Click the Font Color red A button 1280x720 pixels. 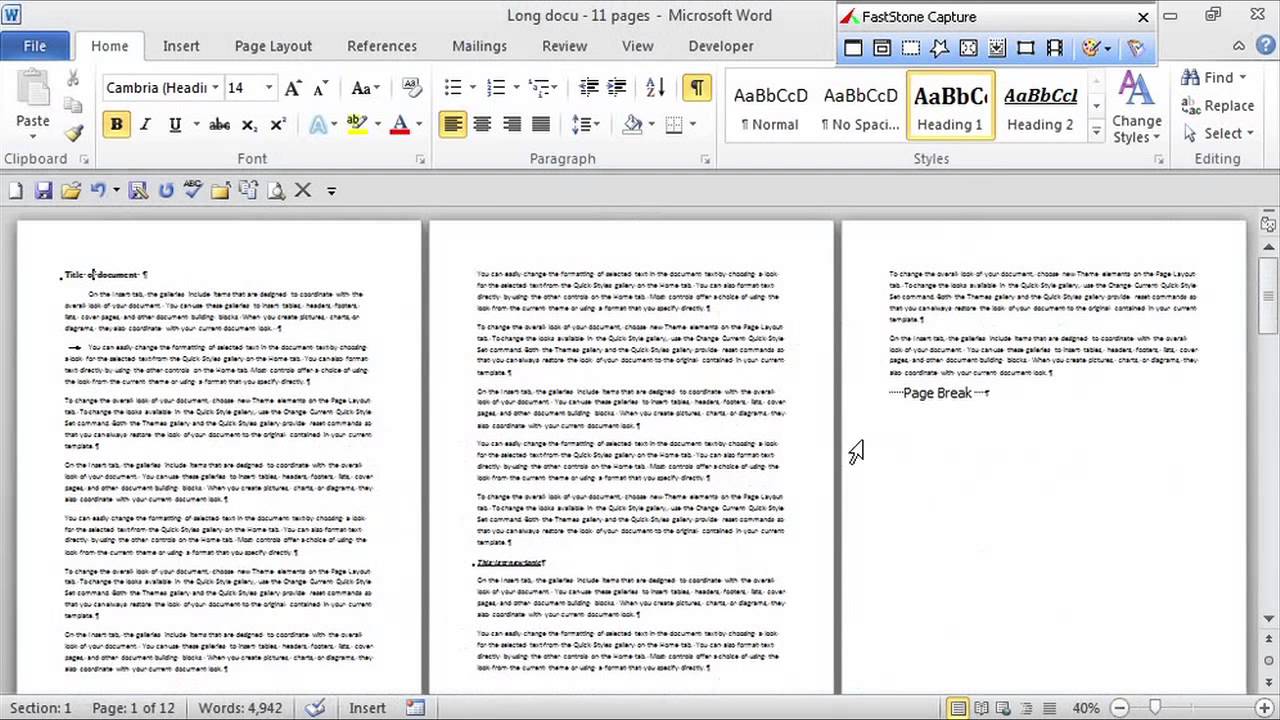click(400, 125)
